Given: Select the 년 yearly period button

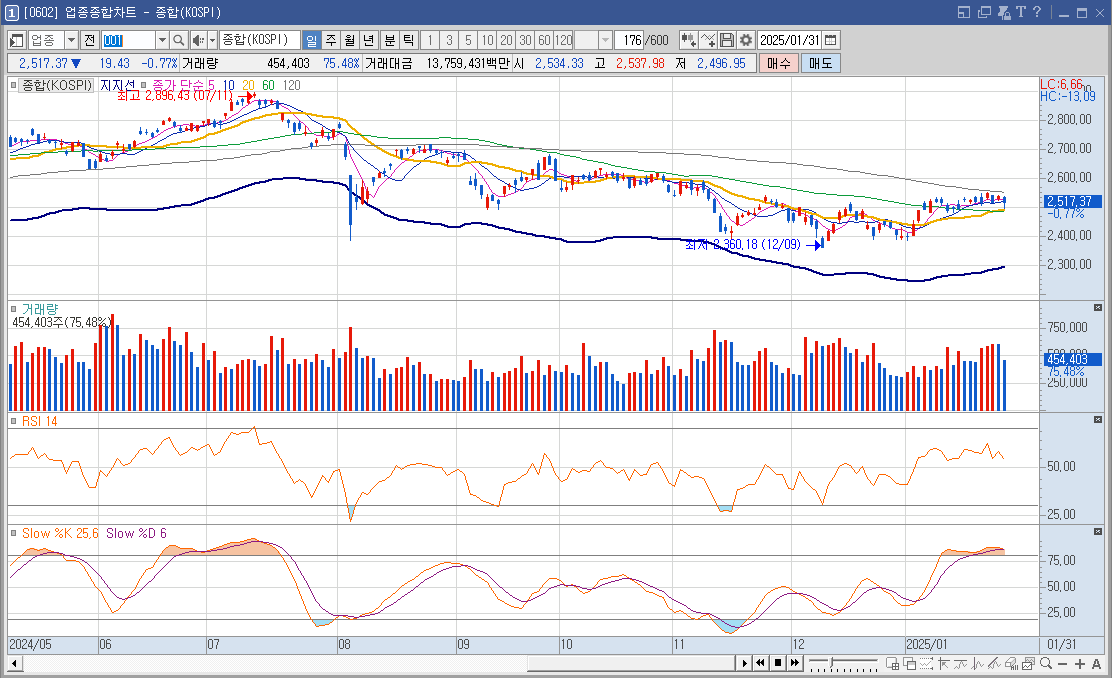Looking at the screenshot, I should [369, 40].
